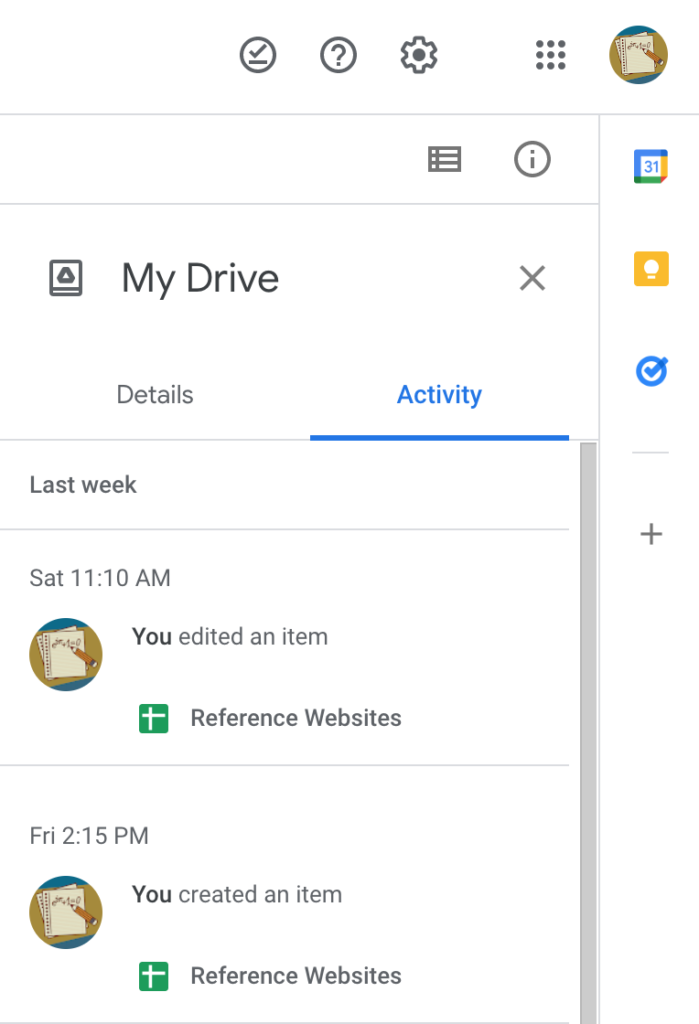Click your profile avatar in the top corner

click(638, 55)
